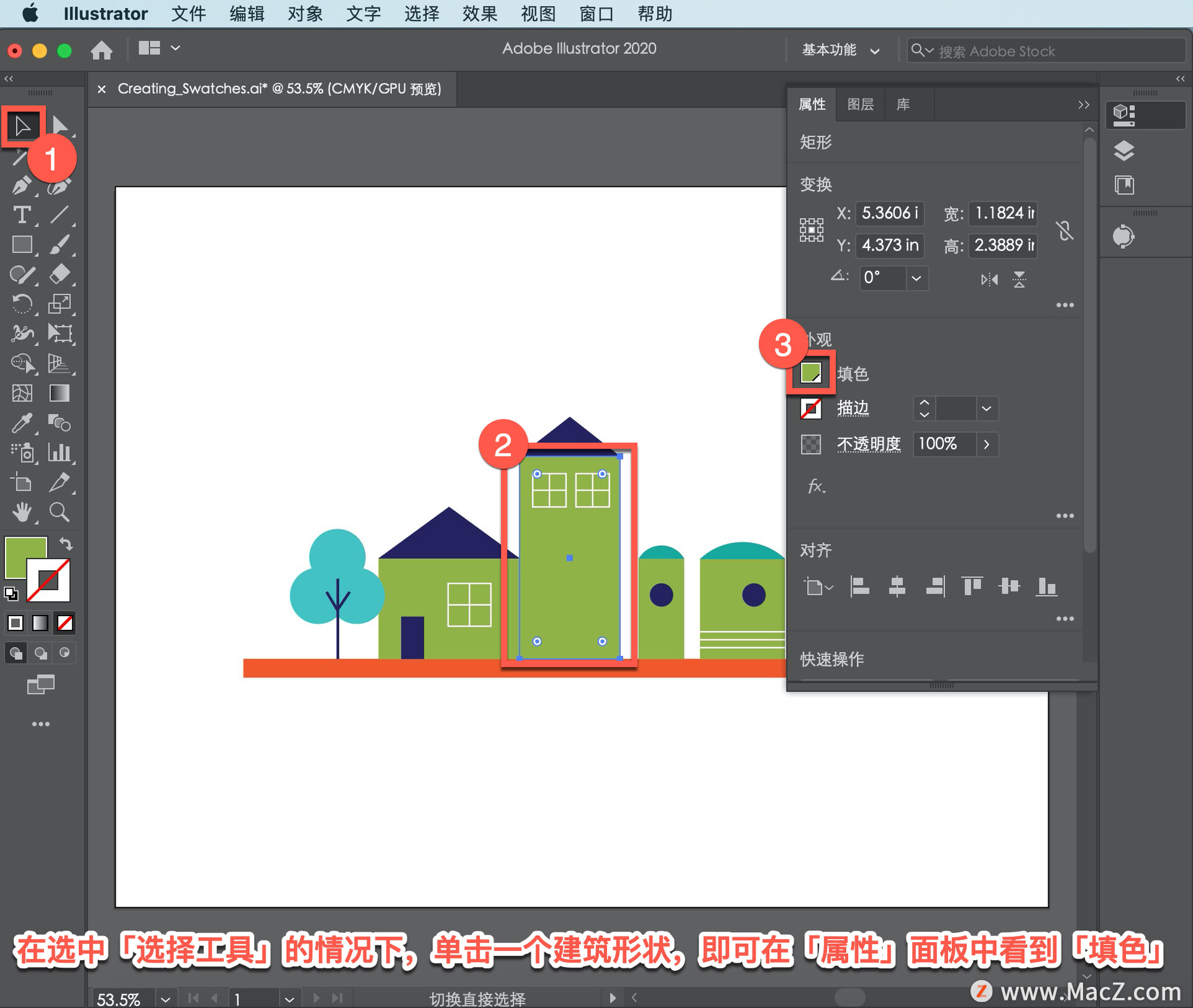
Task: Toggle constrain width and height proportions
Action: [x=1064, y=230]
